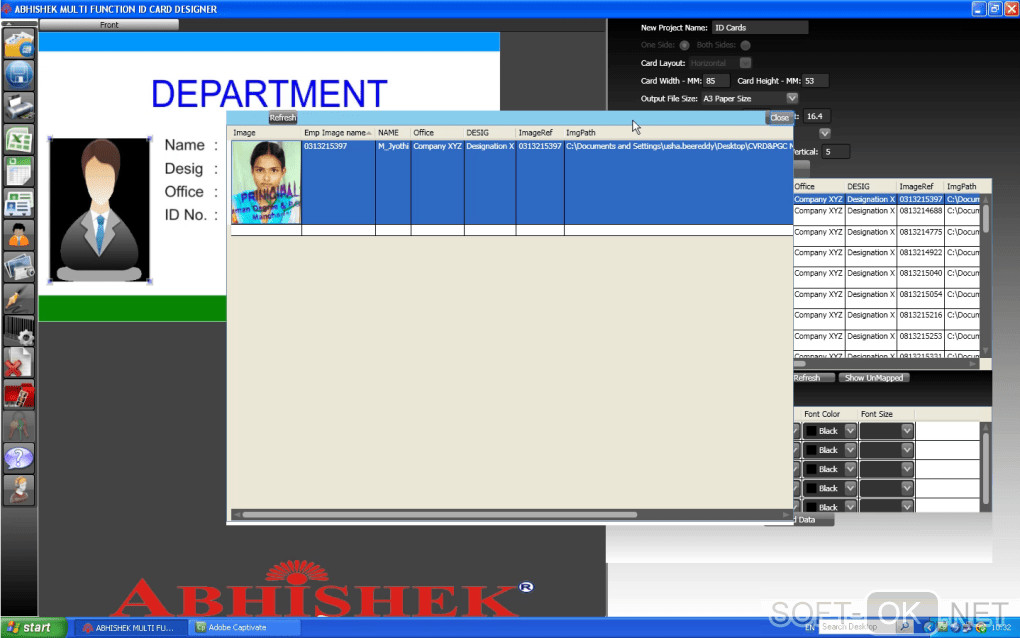The height and width of the screenshot is (638, 1020).
Task: Open project folder icon in sidebar
Action: coord(19,44)
